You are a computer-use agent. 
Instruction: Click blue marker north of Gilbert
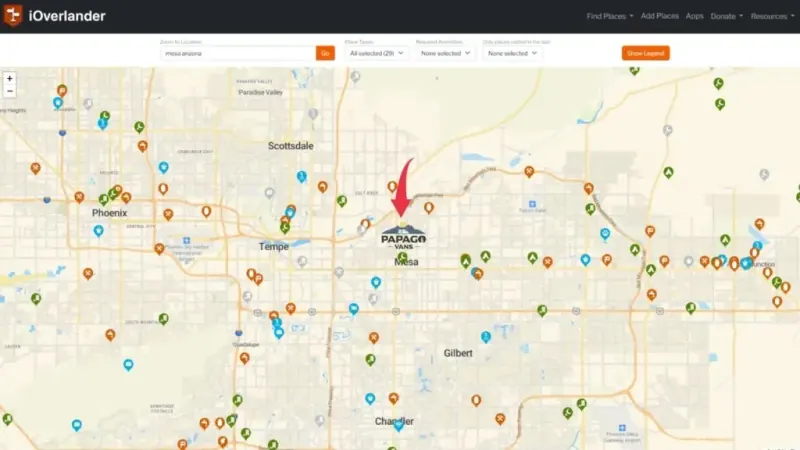[x=486, y=337]
